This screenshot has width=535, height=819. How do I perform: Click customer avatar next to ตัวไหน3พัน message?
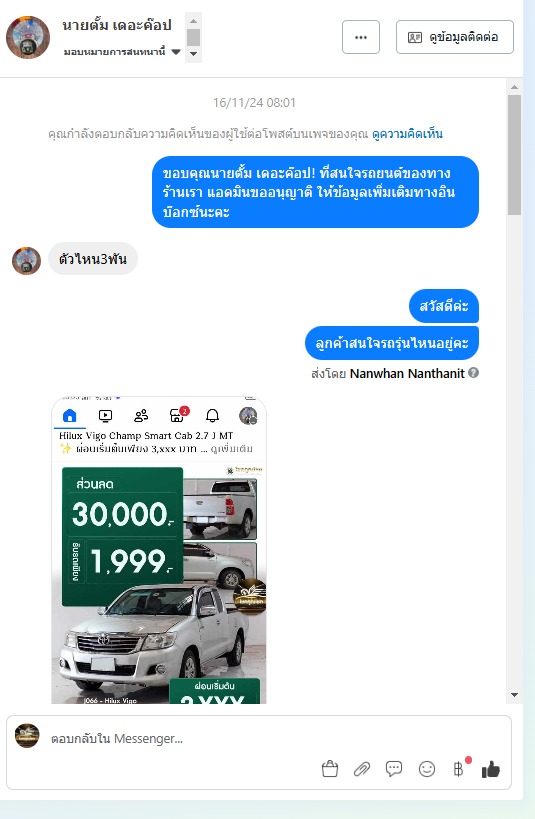point(26,261)
